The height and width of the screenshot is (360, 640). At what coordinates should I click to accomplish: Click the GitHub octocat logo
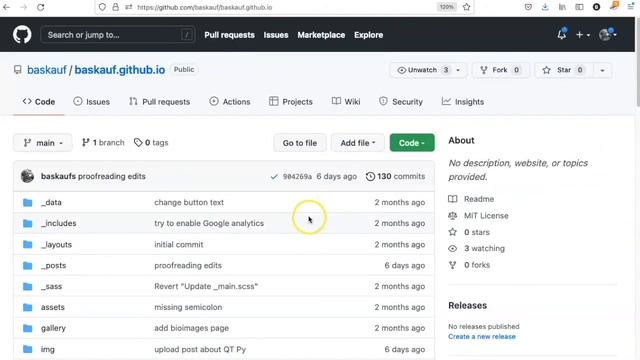(22, 35)
